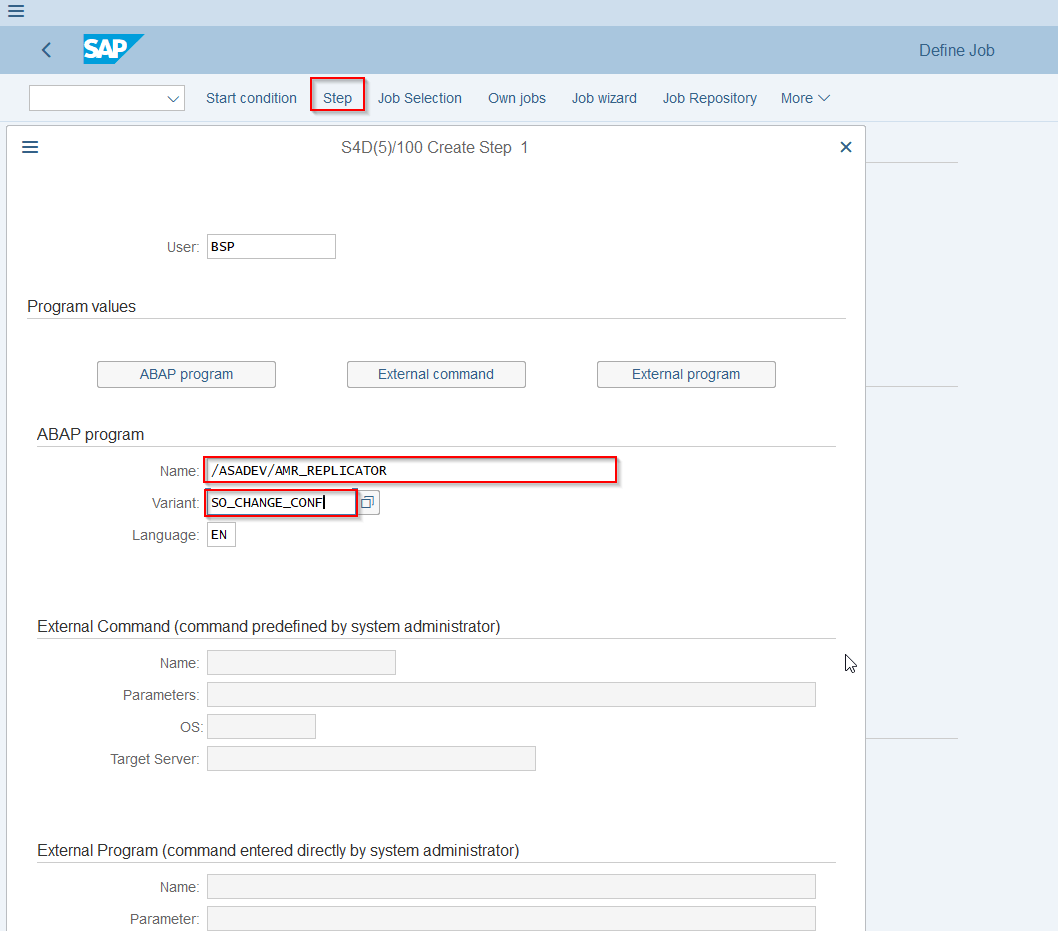The height and width of the screenshot is (931, 1058).
Task: Click the ABAP program button
Action: tap(186, 374)
